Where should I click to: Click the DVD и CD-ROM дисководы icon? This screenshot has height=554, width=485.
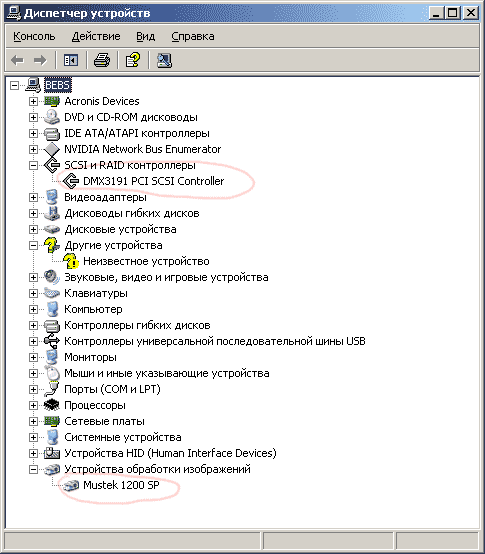click(52, 117)
